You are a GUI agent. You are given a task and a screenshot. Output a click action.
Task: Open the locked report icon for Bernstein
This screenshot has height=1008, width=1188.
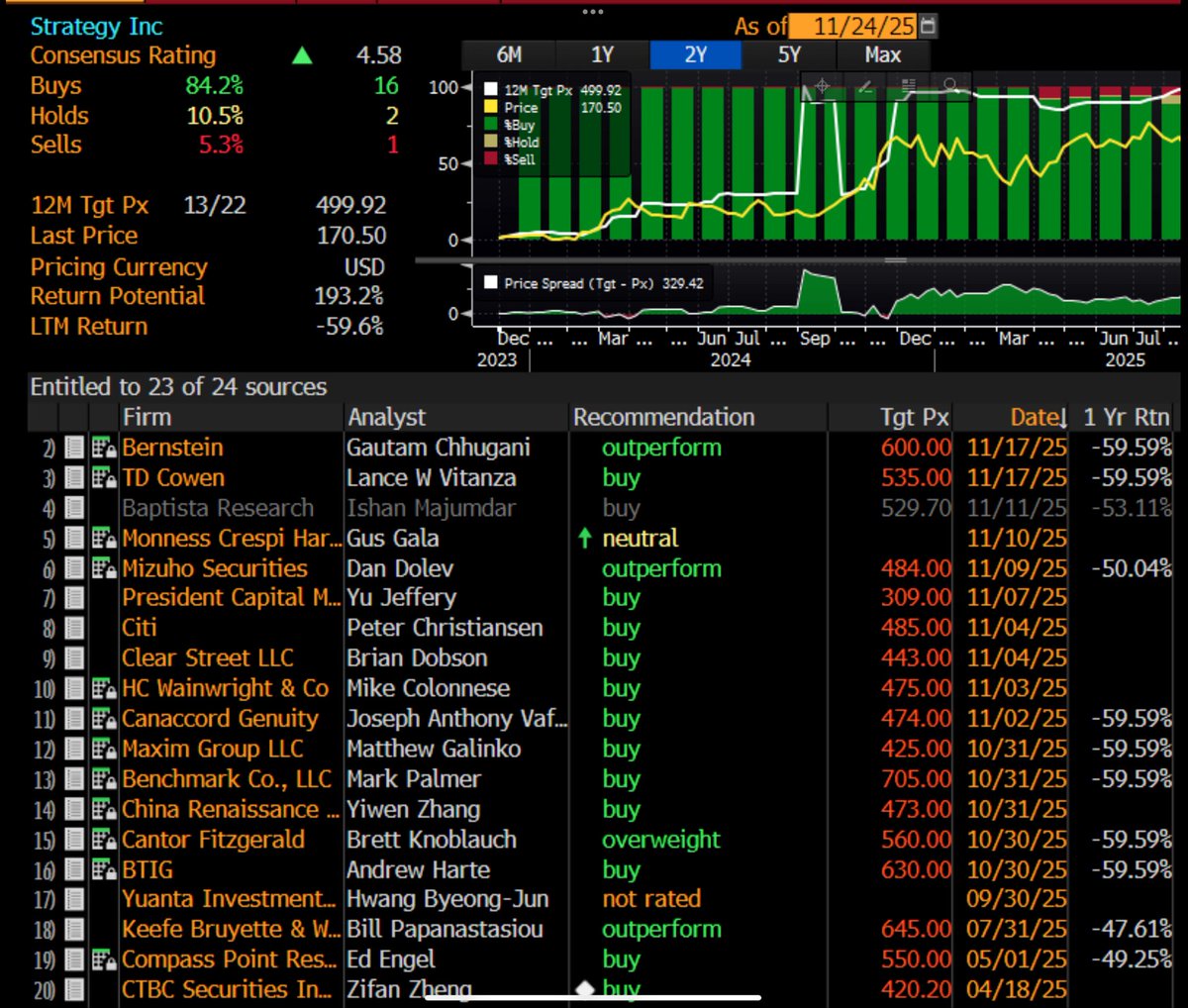[x=104, y=448]
